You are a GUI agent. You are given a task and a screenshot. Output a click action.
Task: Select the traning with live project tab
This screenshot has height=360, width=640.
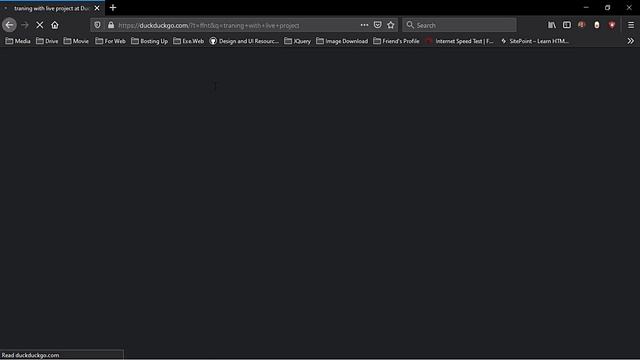52,8
